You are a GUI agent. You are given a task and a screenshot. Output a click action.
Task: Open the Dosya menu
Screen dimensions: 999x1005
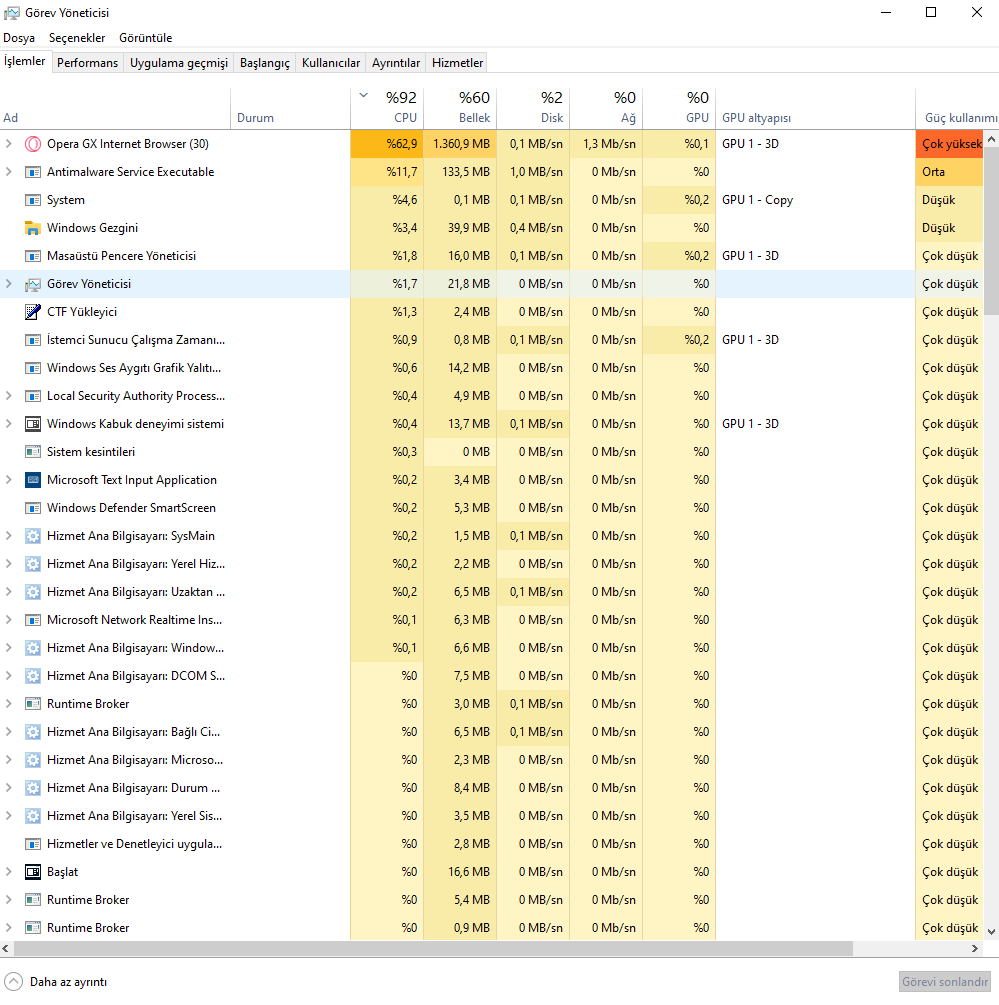pos(19,38)
